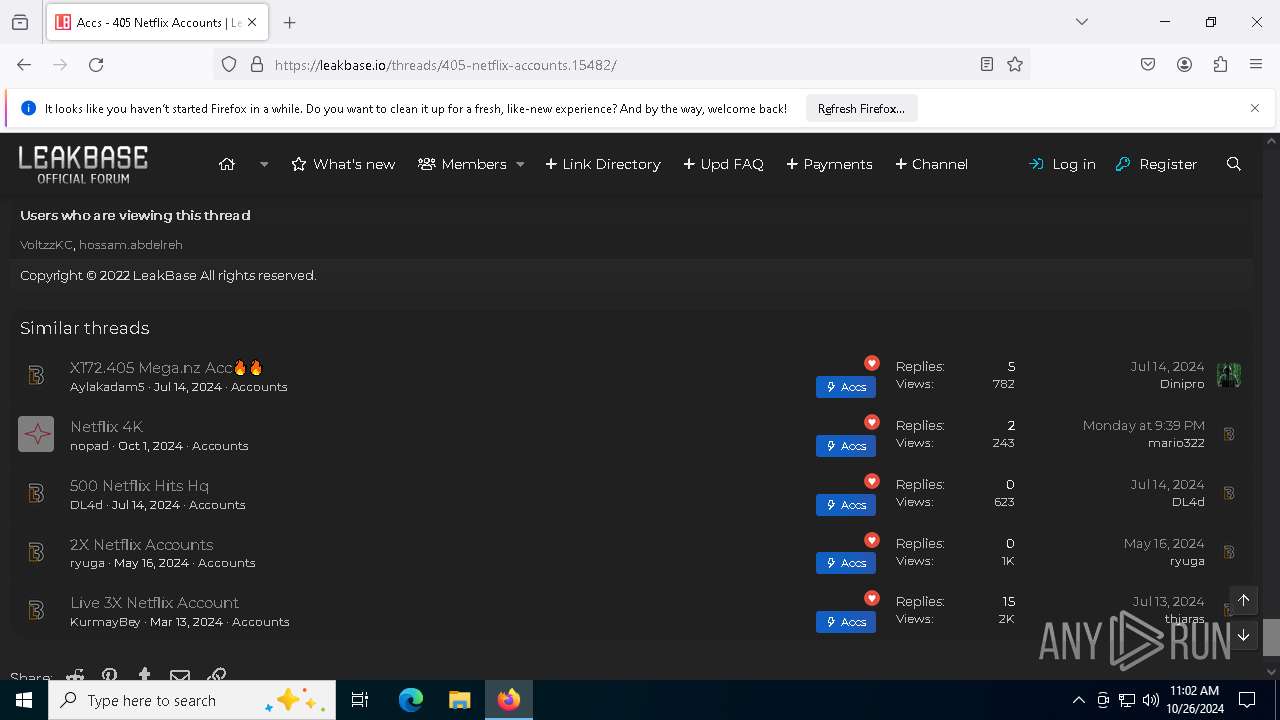The height and width of the screenshot is (720, 1280).
Task: Open Firefox application menu
Action: 1256,64
